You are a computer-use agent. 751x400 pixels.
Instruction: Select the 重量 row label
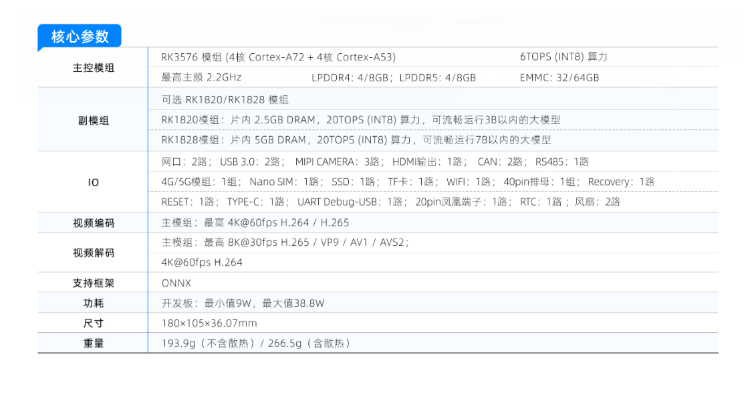point(93,343)
